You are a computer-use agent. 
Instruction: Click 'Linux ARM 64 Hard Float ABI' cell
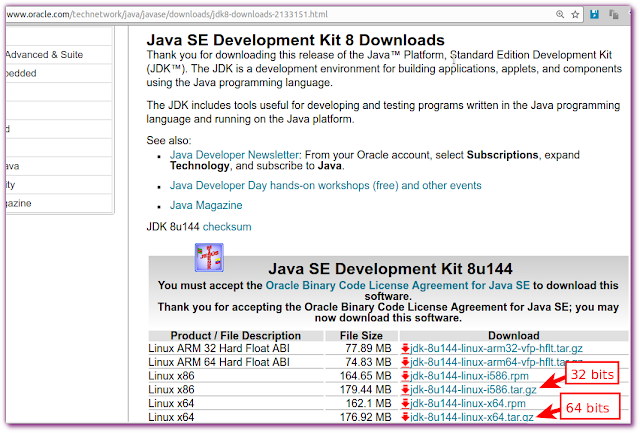click(x=219, y=362)
